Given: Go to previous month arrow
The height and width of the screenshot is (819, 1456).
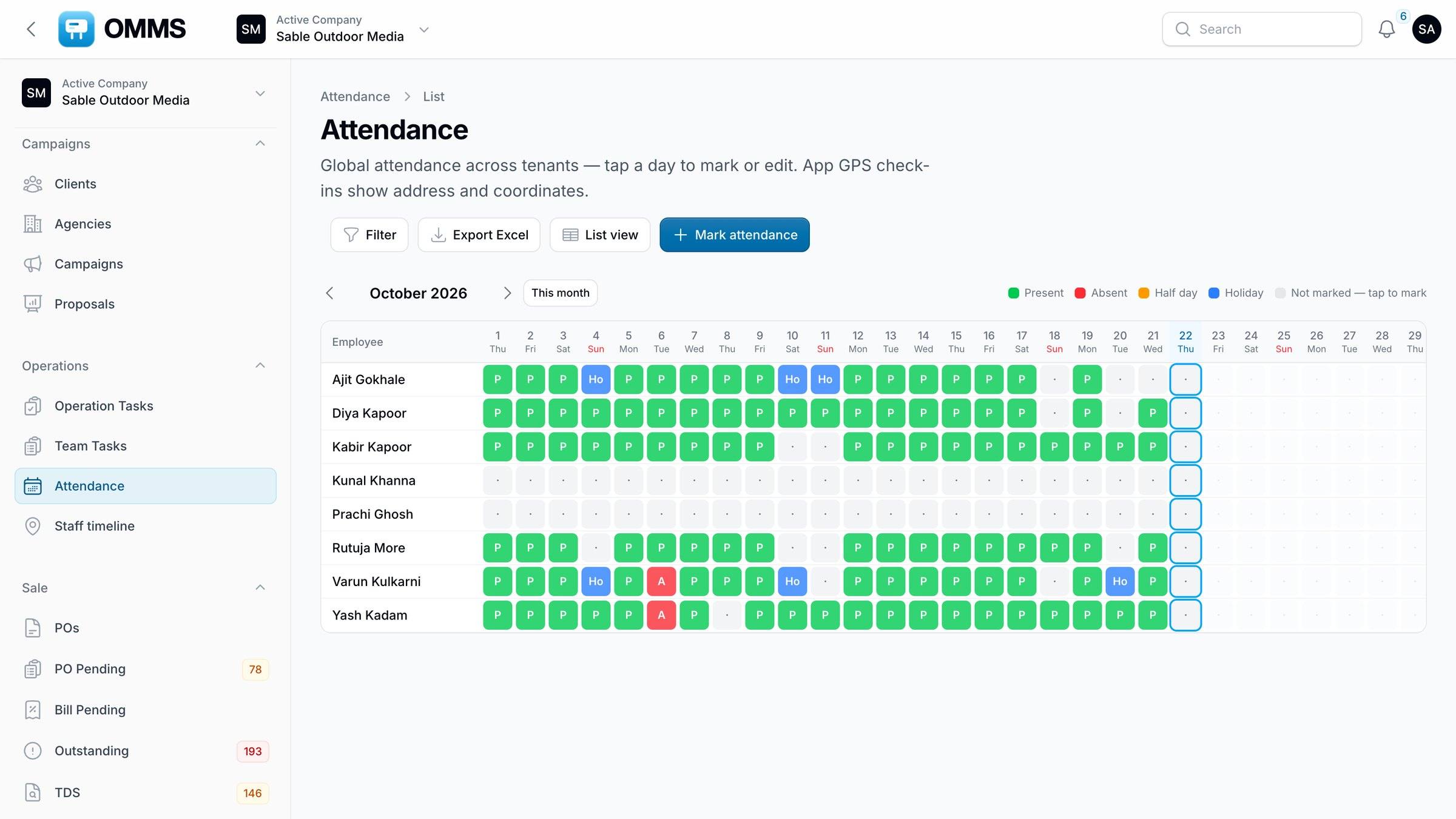Looking at the screenshot, I should (x=330, y=293).
